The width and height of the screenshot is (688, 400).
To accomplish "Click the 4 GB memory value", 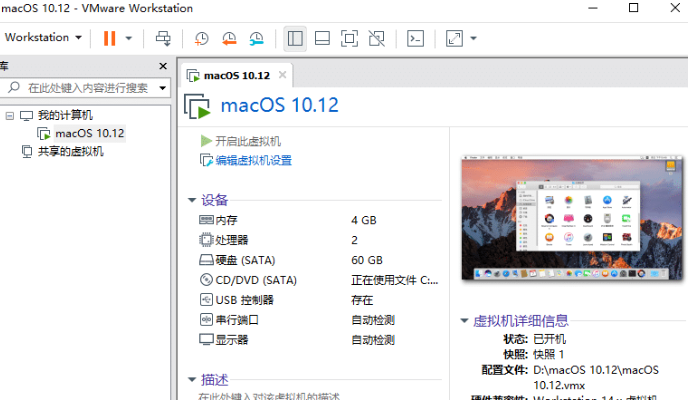I will [x=364, y=220].
